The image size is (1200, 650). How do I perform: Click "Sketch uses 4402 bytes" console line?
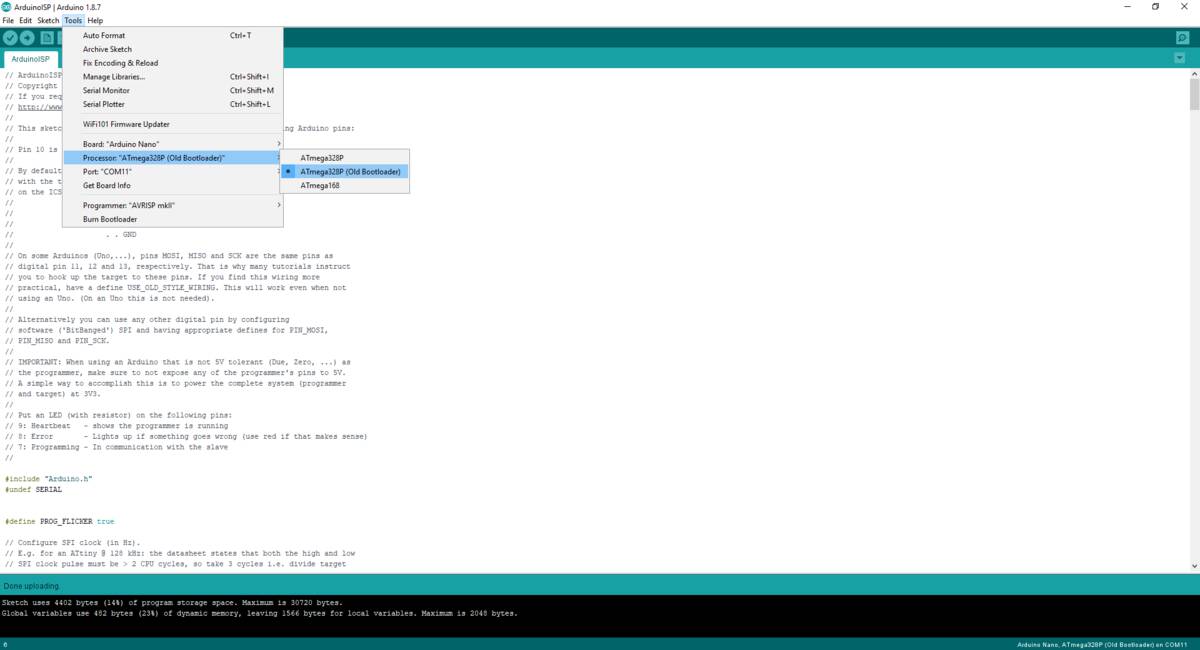(x=173, y=603)
